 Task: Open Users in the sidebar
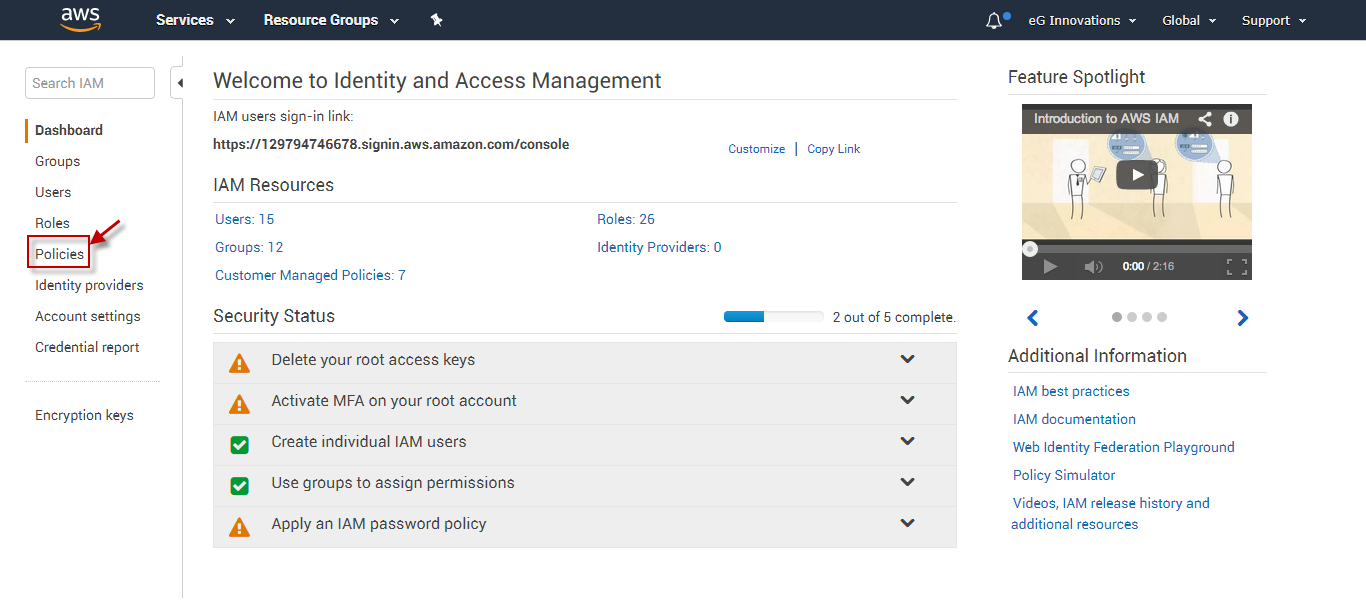pyautogui.click(x=53, y=192)
